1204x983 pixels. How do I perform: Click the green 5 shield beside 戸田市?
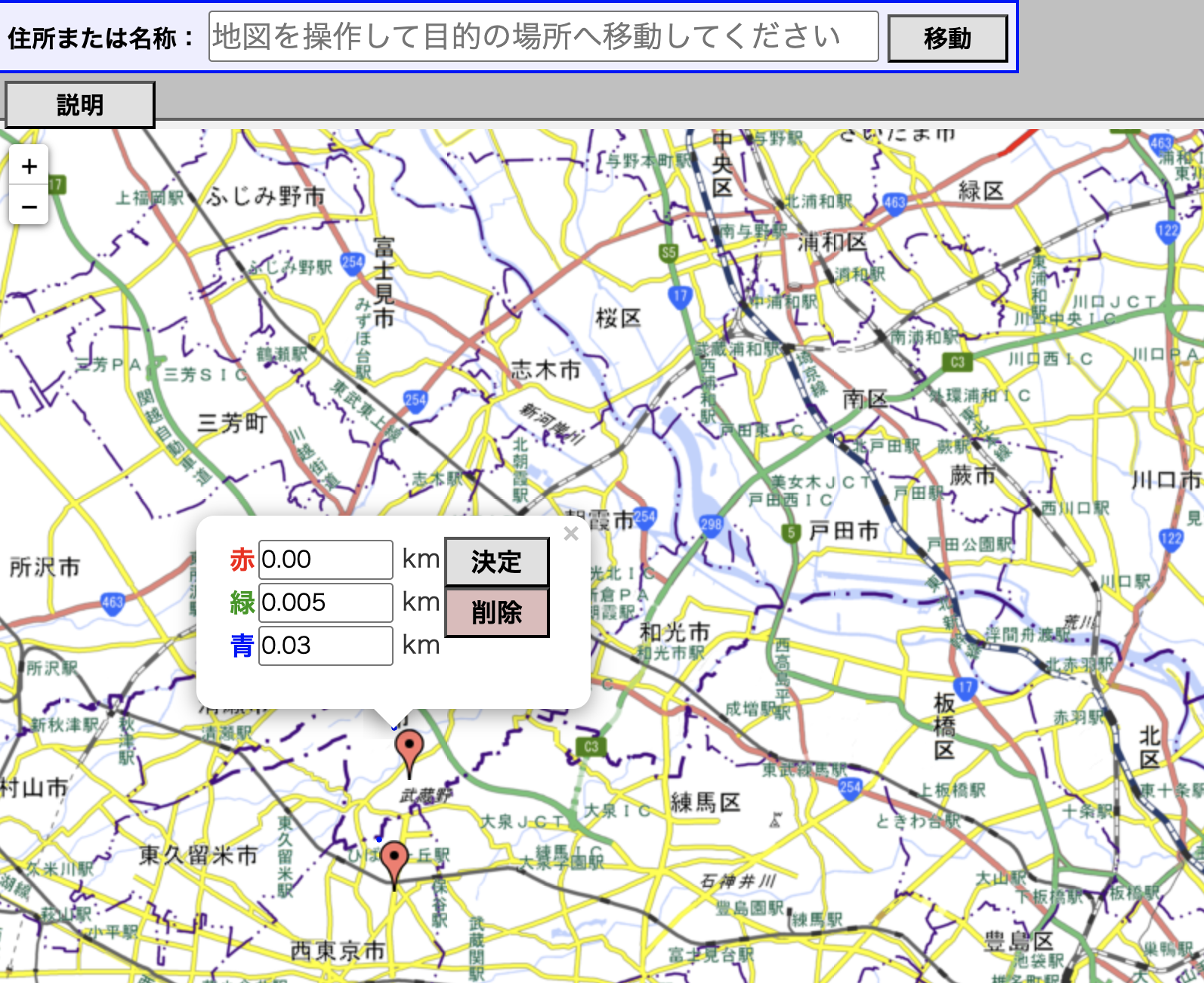[x=790, y=532]
